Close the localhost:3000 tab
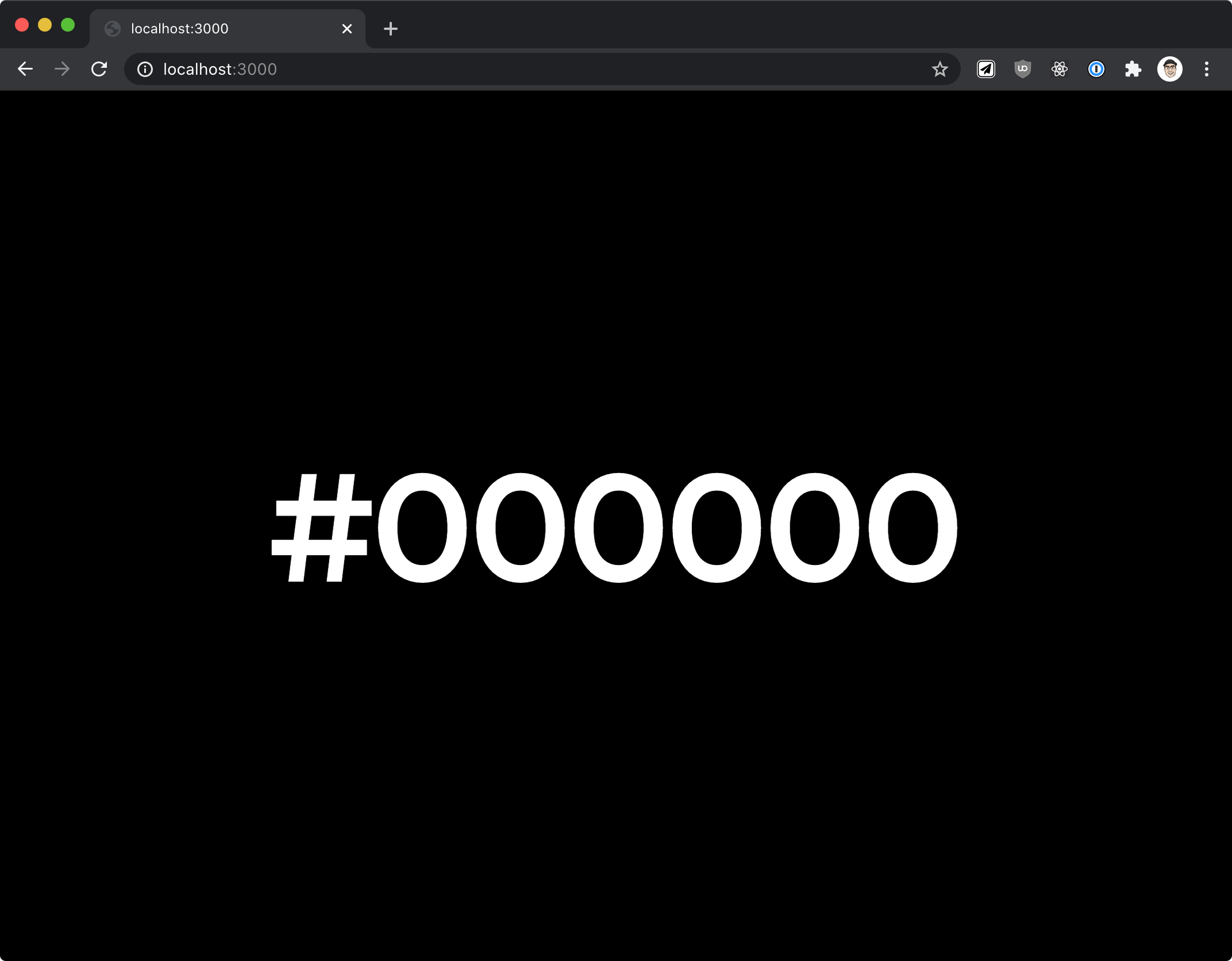The width and height of the screenshot is (1232, 961). point(347,29)
